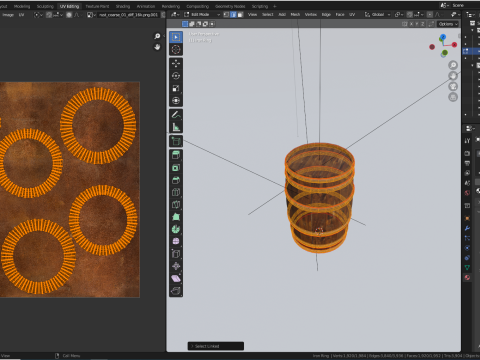Click the 3D viewport pan hand gizmo
The width and height of the screenshot is (480, 360).
453,76
